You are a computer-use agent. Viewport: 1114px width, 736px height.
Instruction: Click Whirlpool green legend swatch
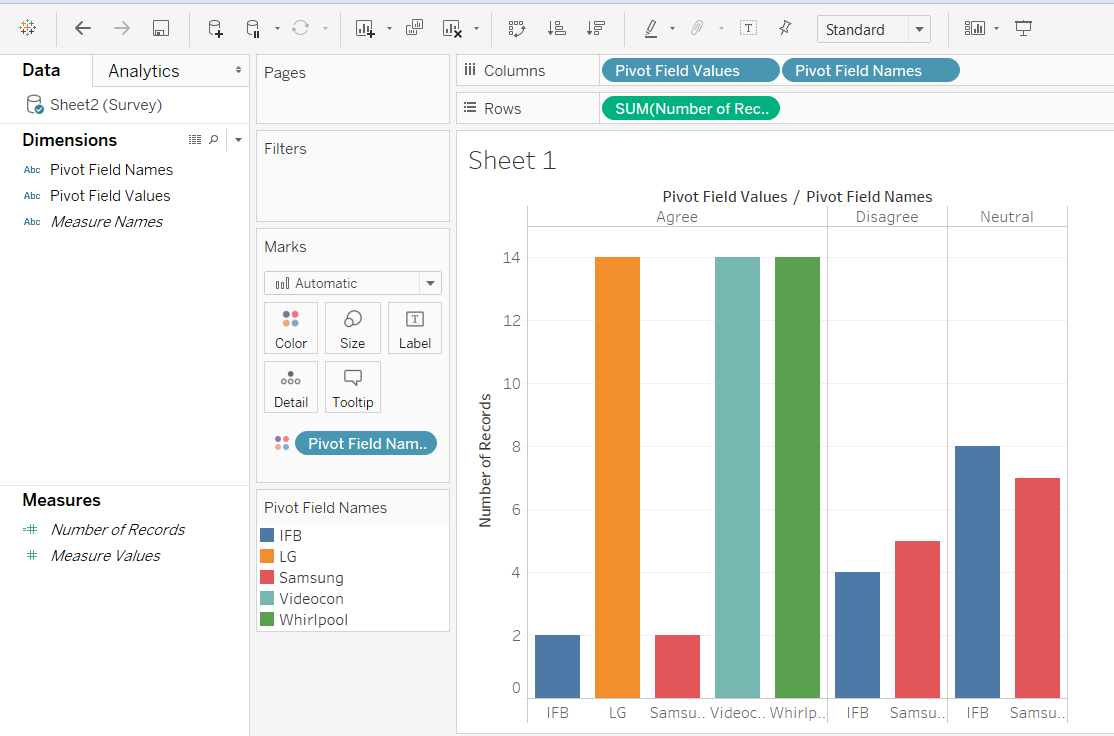(x=267, y=619)
